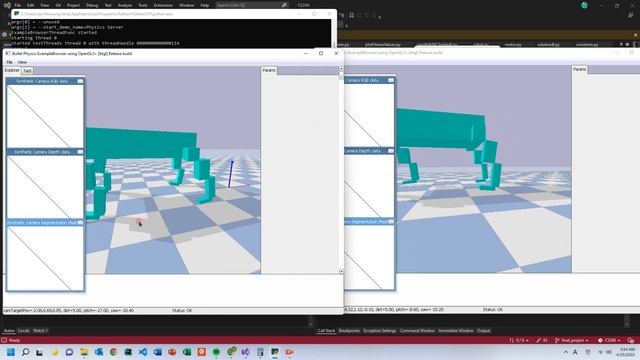This screenshot has width=640, height=360.
Task: Open Visual Studio Edit menu
Action: tap(31, 5)
